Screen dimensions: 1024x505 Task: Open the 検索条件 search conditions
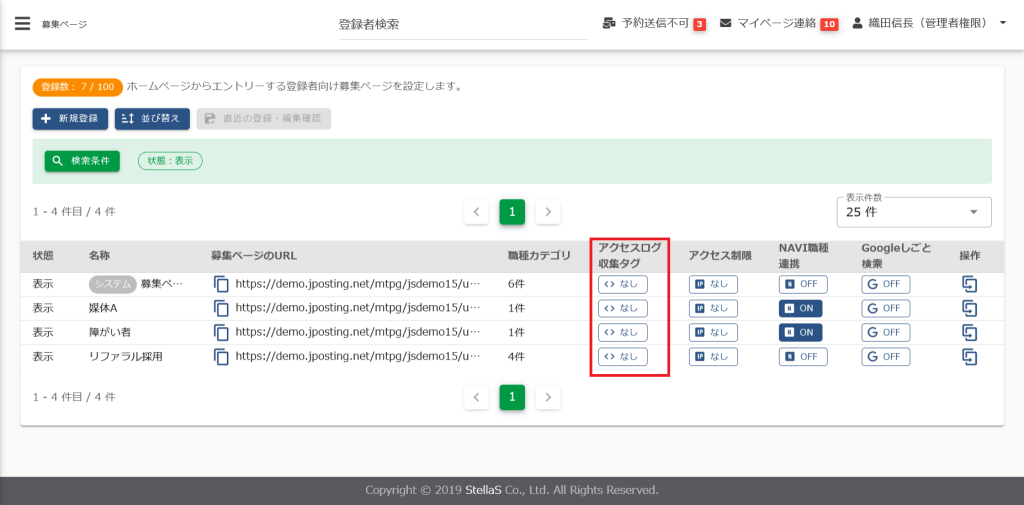pyautogui.click(x=82, y=160)
